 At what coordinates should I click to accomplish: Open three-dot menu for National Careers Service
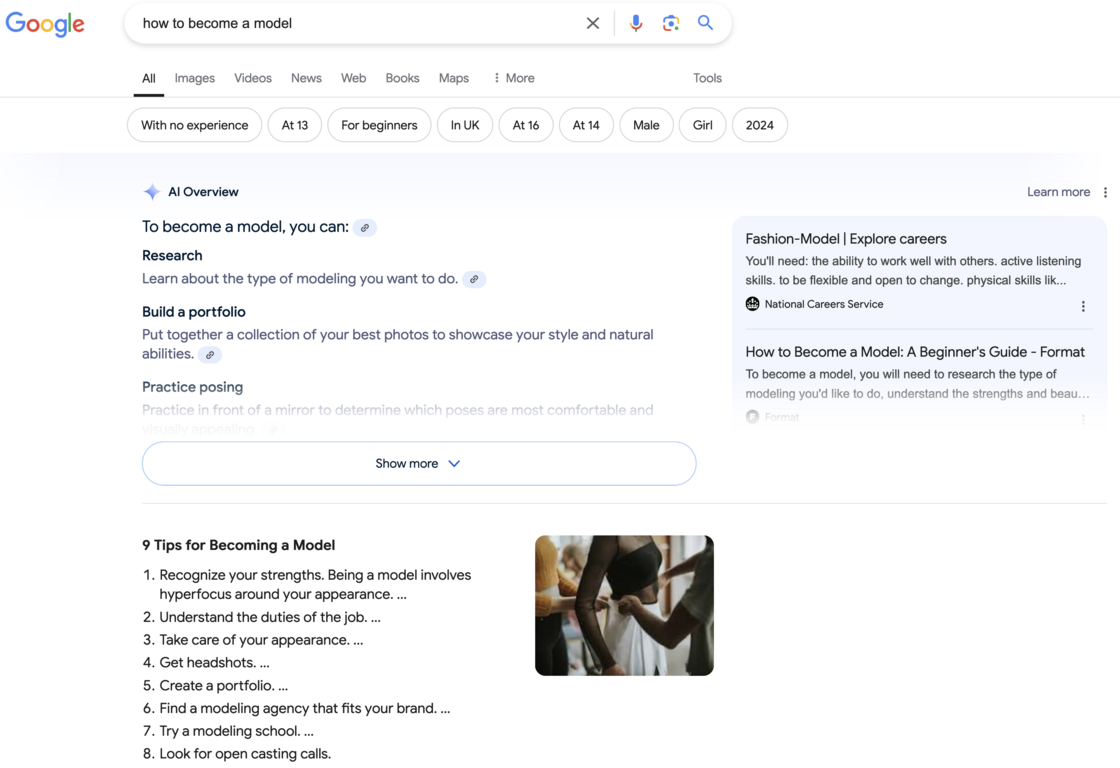coord(1083,306)
